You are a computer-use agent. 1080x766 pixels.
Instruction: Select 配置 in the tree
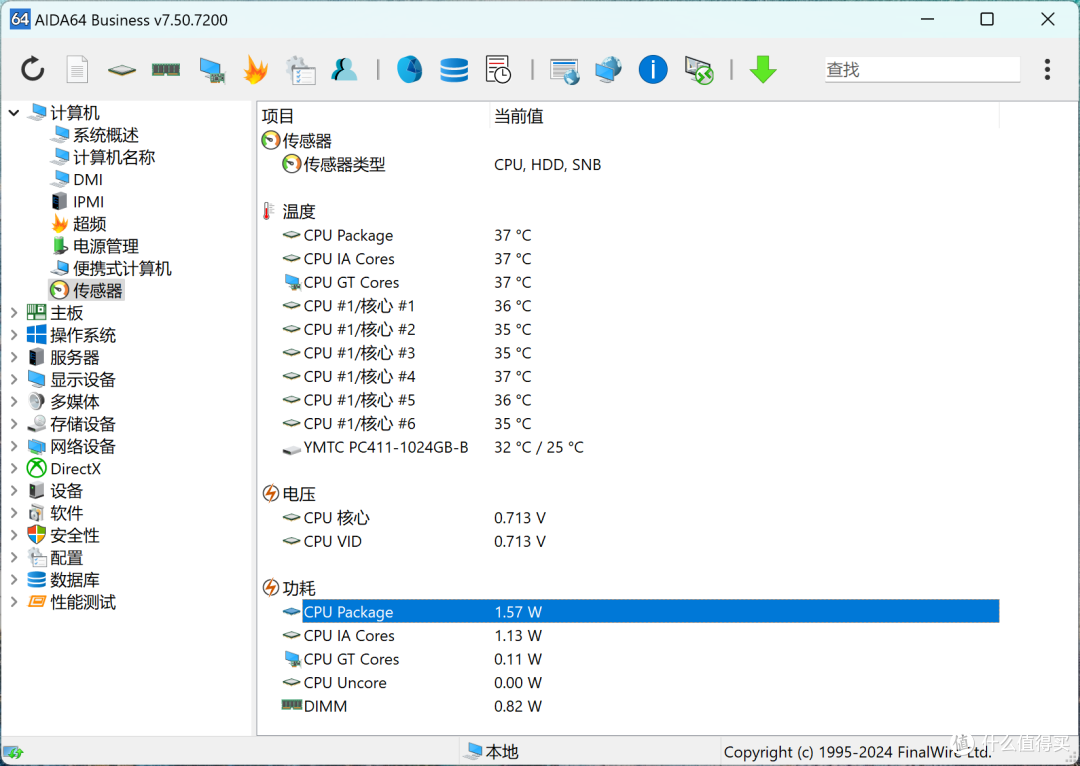click(x=66, y=558)
